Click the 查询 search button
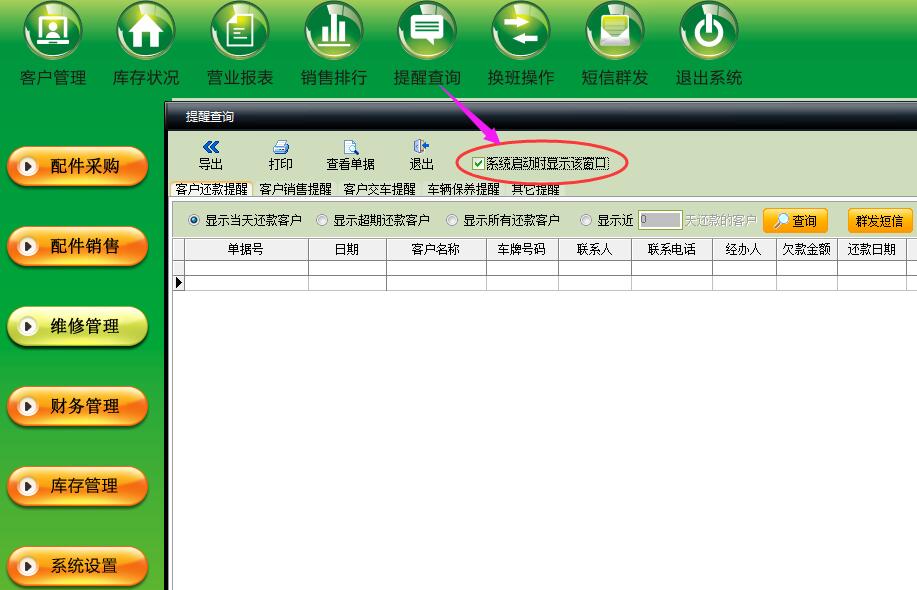Viewport: 917px width, 590px height. point(795,221)
